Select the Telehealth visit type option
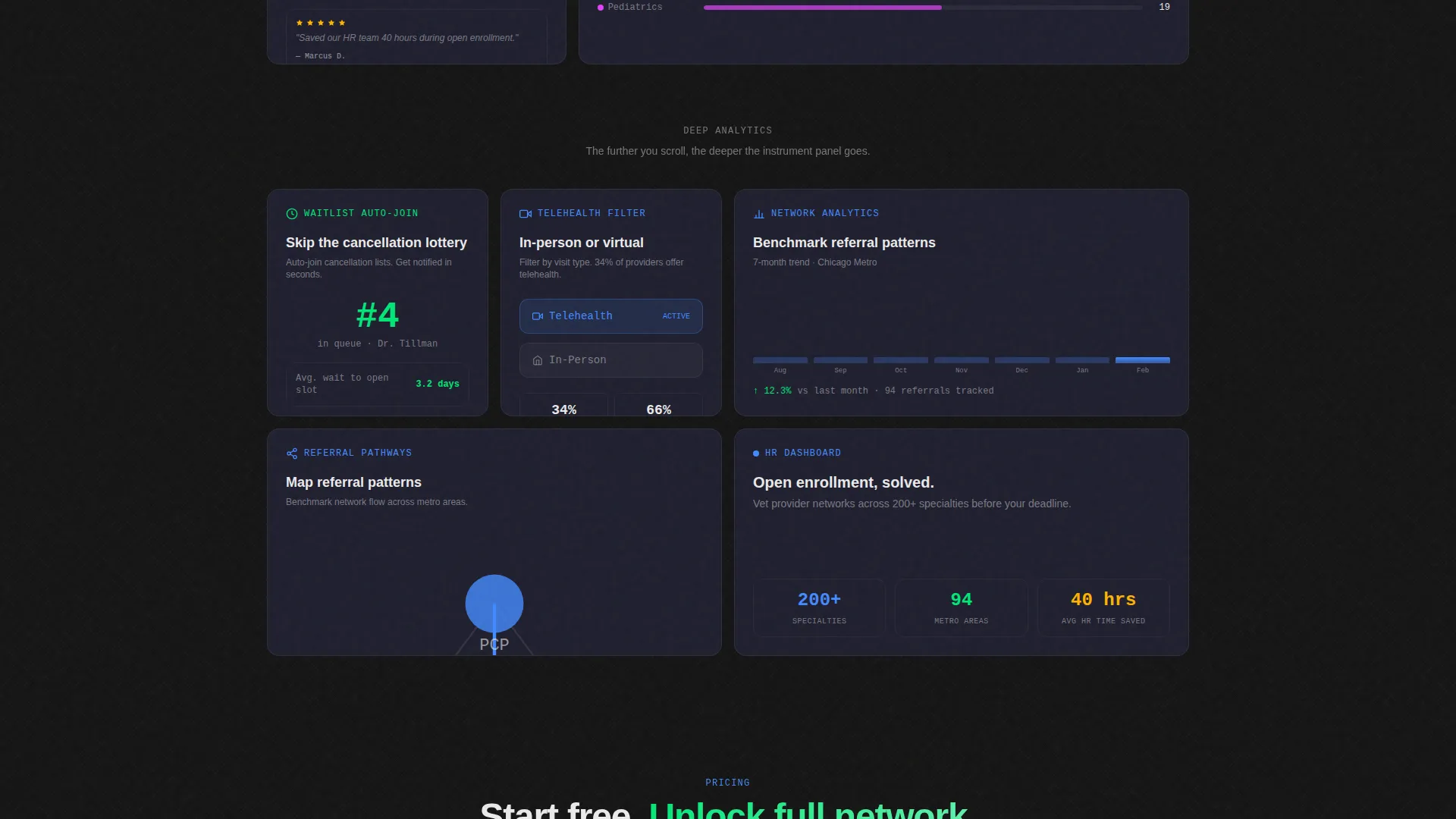The width and height of the screenshot is (1456, 819). (x=611, y=316)
